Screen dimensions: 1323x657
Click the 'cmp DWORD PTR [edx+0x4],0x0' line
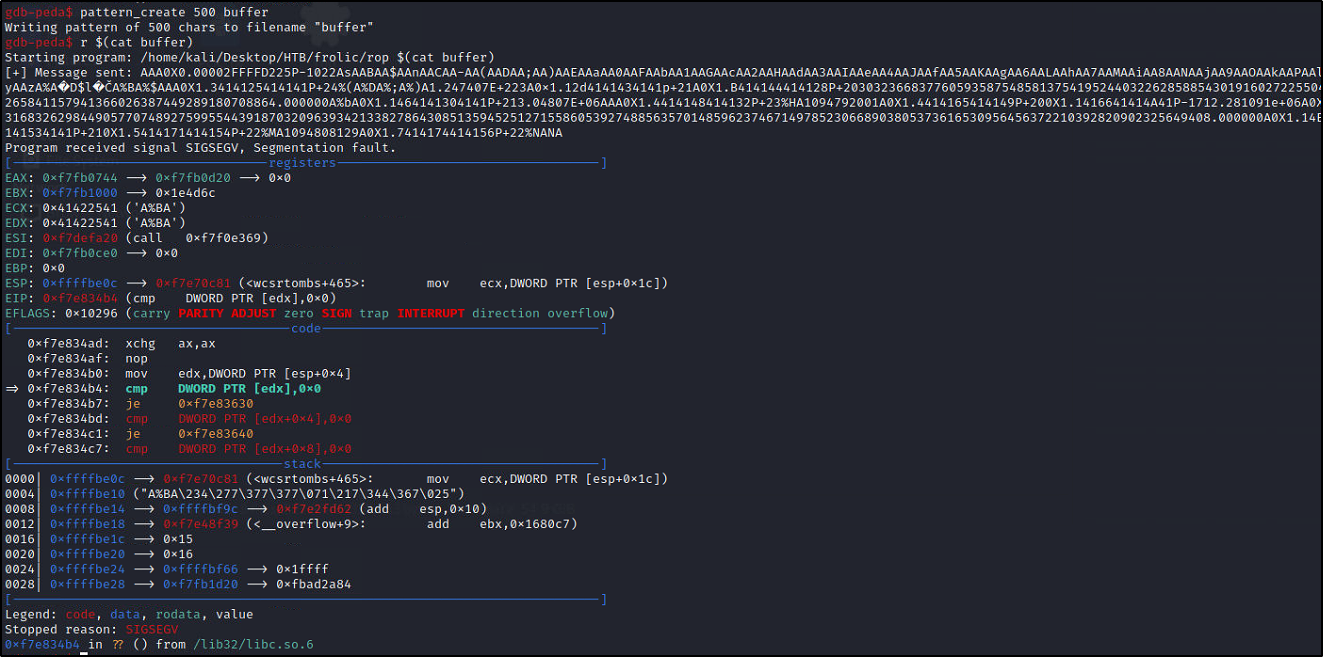click(188, 417)
